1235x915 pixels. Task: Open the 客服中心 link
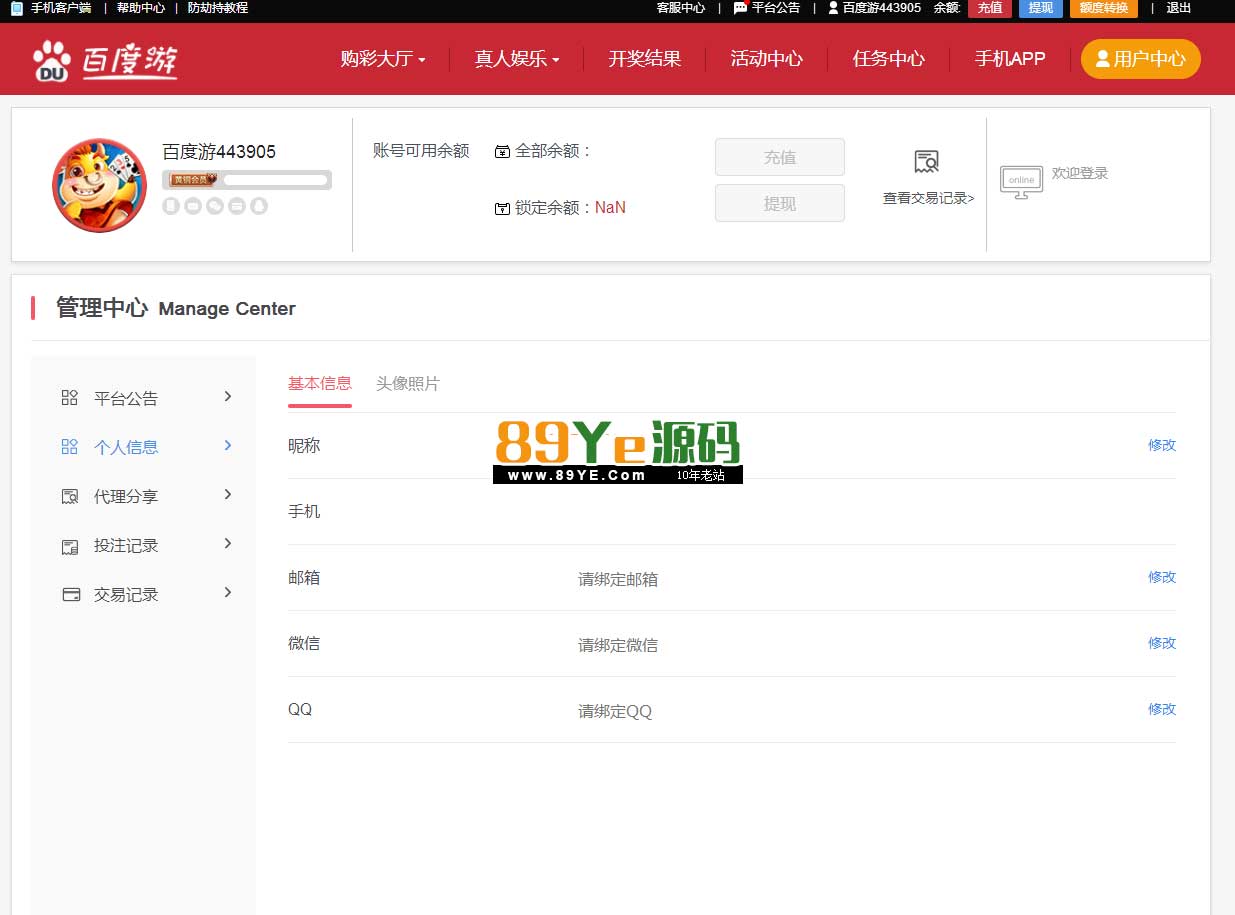coord(681,8)
